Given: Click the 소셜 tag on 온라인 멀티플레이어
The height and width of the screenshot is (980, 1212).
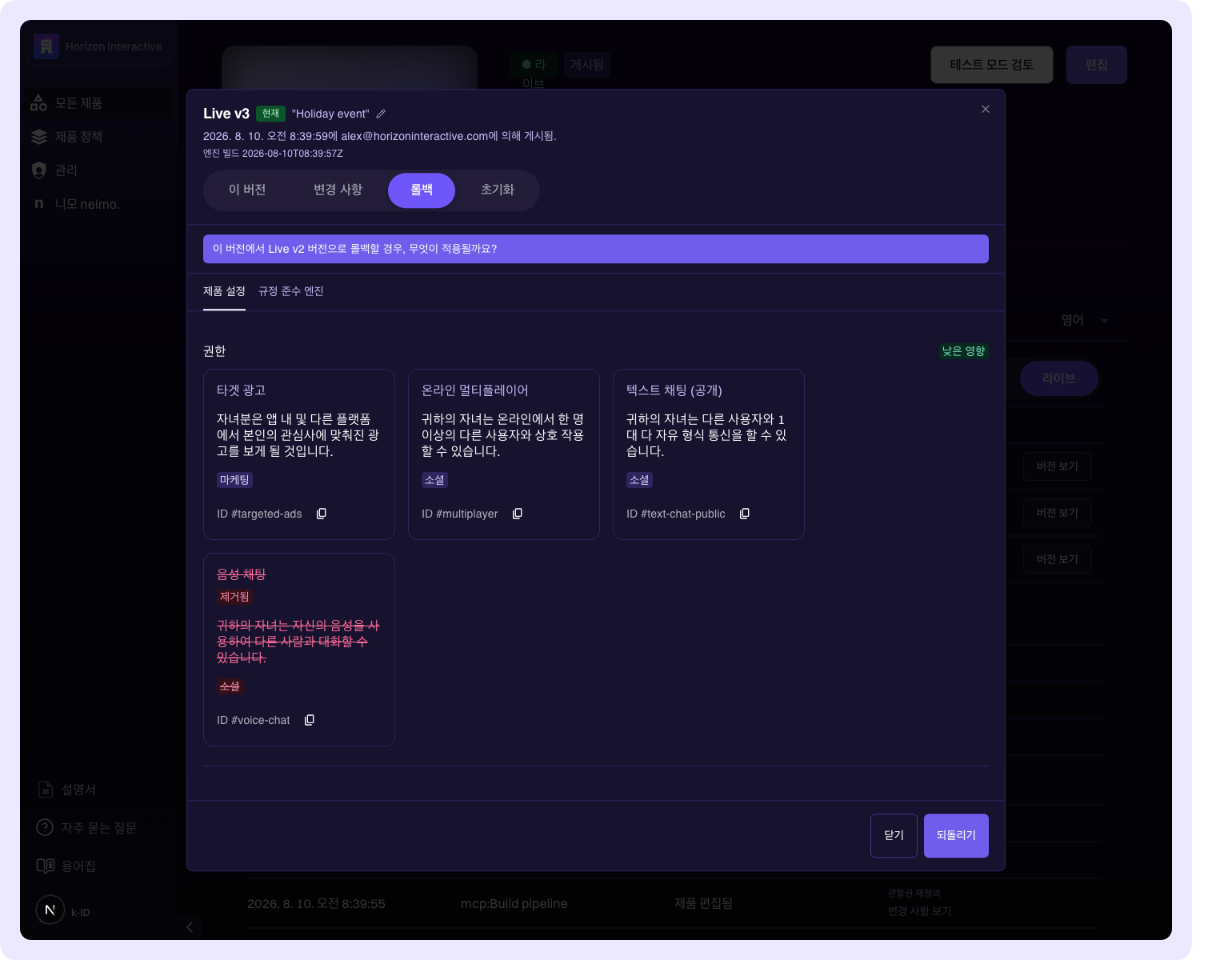Looking at the screenshot, I should point(434,480).
